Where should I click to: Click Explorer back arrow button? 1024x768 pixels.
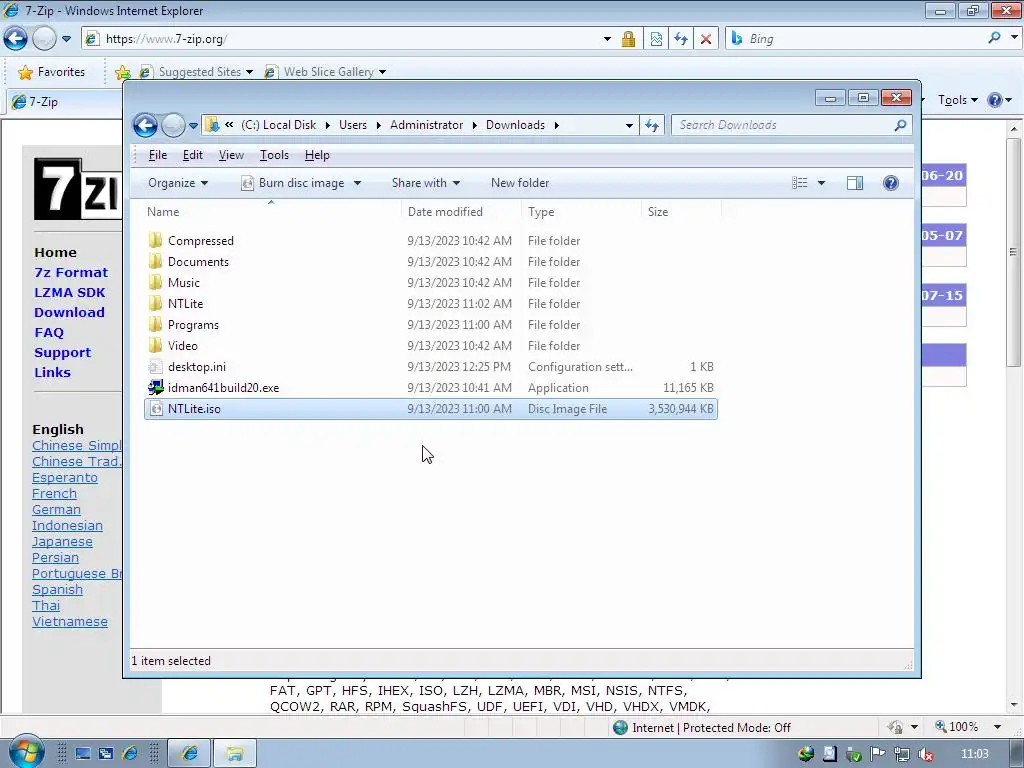coord(145,125)
